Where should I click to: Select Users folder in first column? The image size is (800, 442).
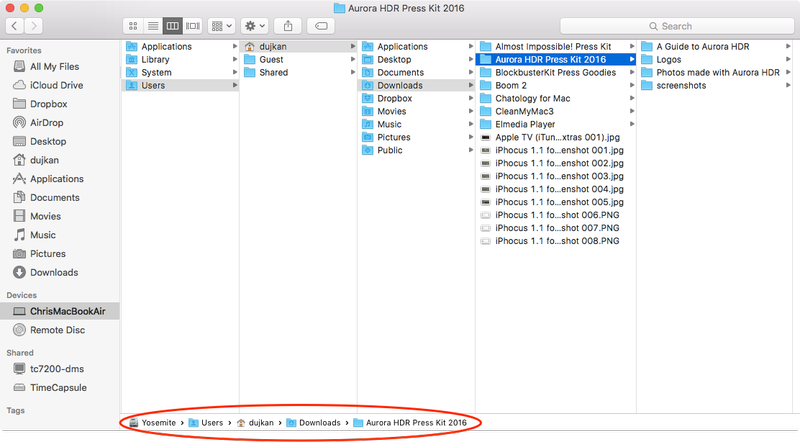[x=180, y=85]
